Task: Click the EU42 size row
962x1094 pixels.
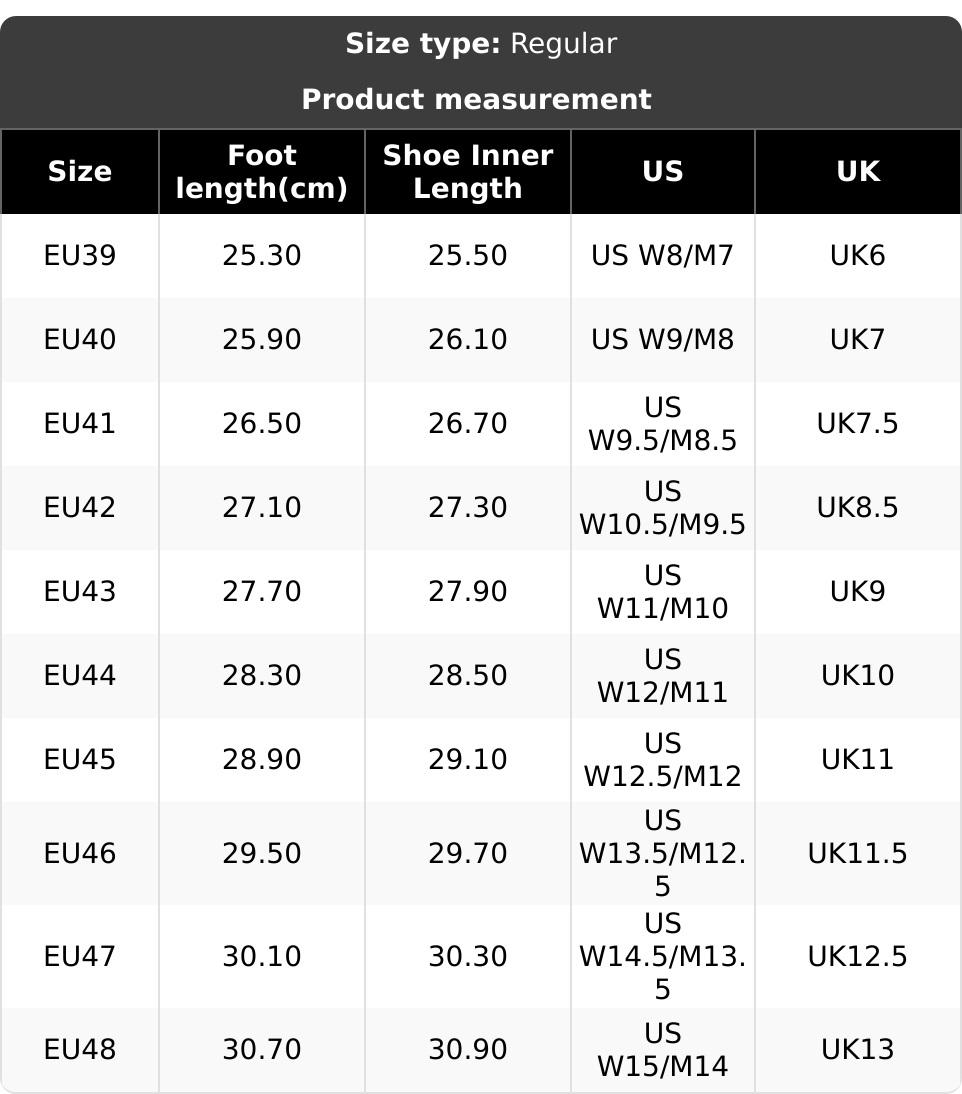Action: pyautogui.click(x=80, y=508)
